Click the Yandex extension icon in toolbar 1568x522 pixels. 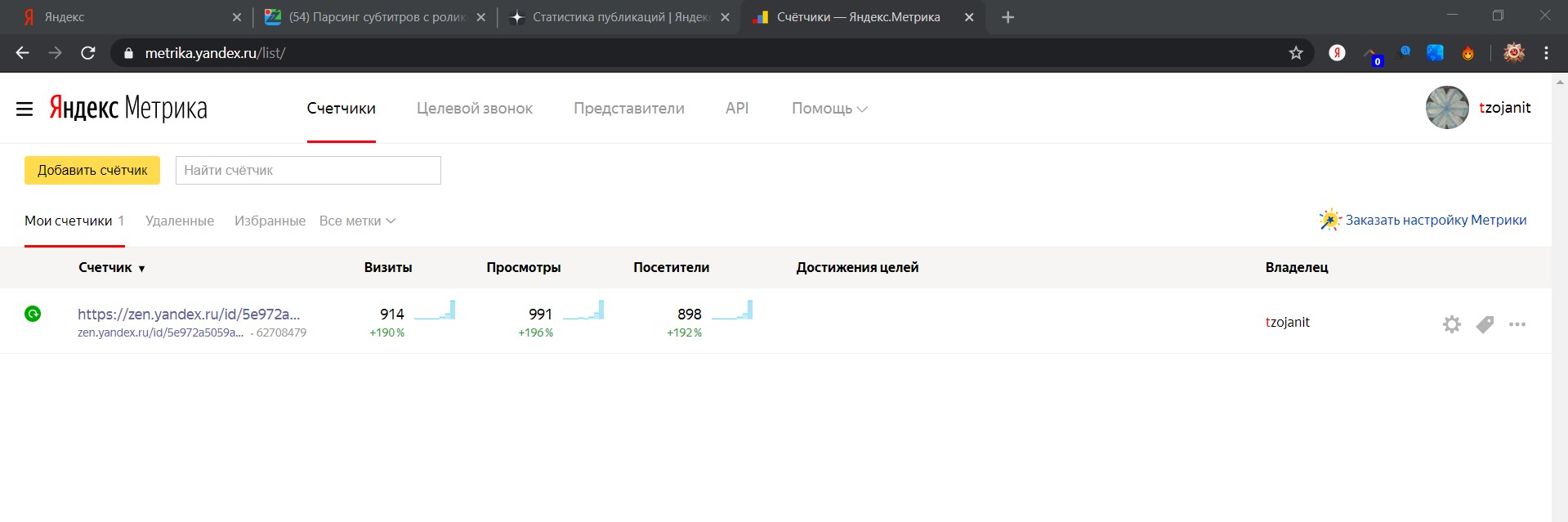(1337, 53)
